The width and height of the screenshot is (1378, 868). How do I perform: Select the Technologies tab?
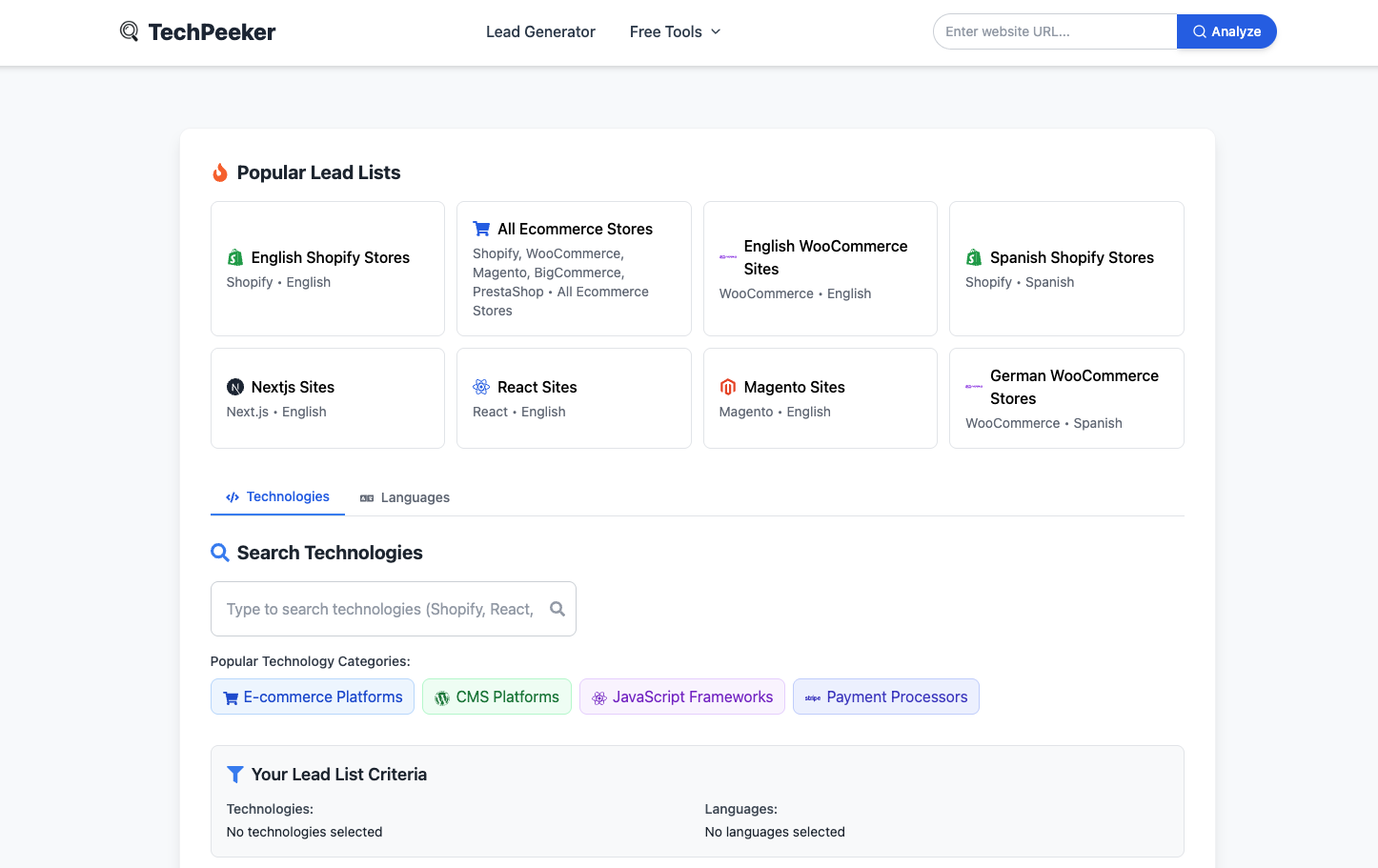click(277, 496)
